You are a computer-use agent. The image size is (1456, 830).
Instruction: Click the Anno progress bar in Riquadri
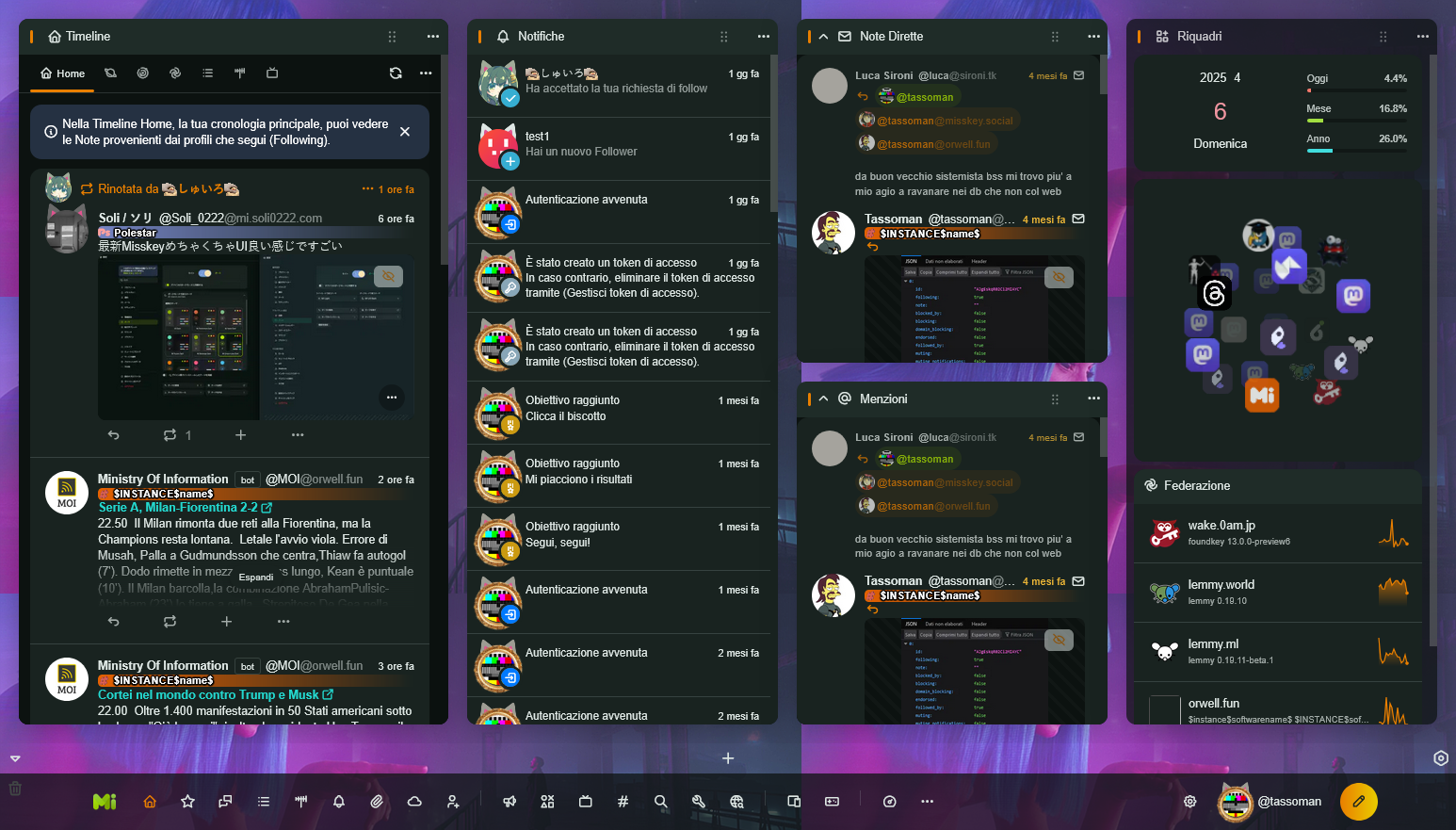tap(1356, 150)
